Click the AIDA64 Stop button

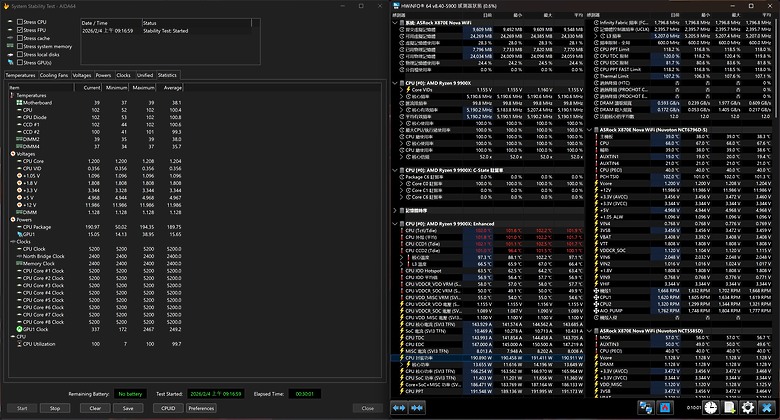point(55,408)
